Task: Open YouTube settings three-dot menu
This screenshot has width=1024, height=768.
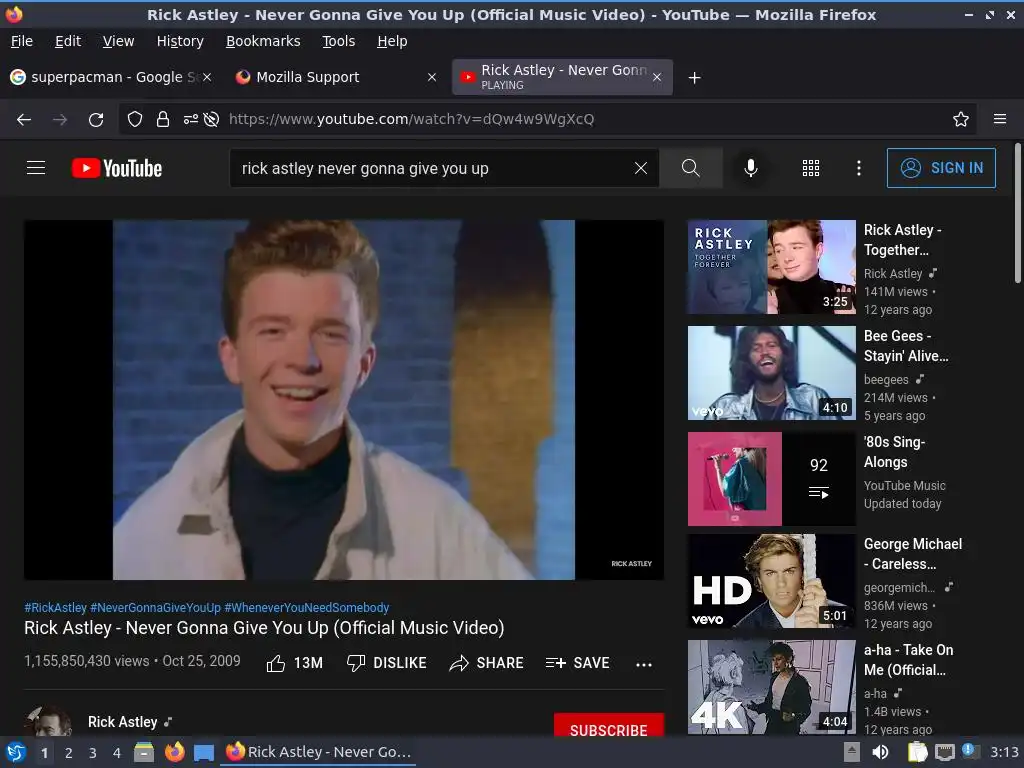Action: [x=859, y=168]
